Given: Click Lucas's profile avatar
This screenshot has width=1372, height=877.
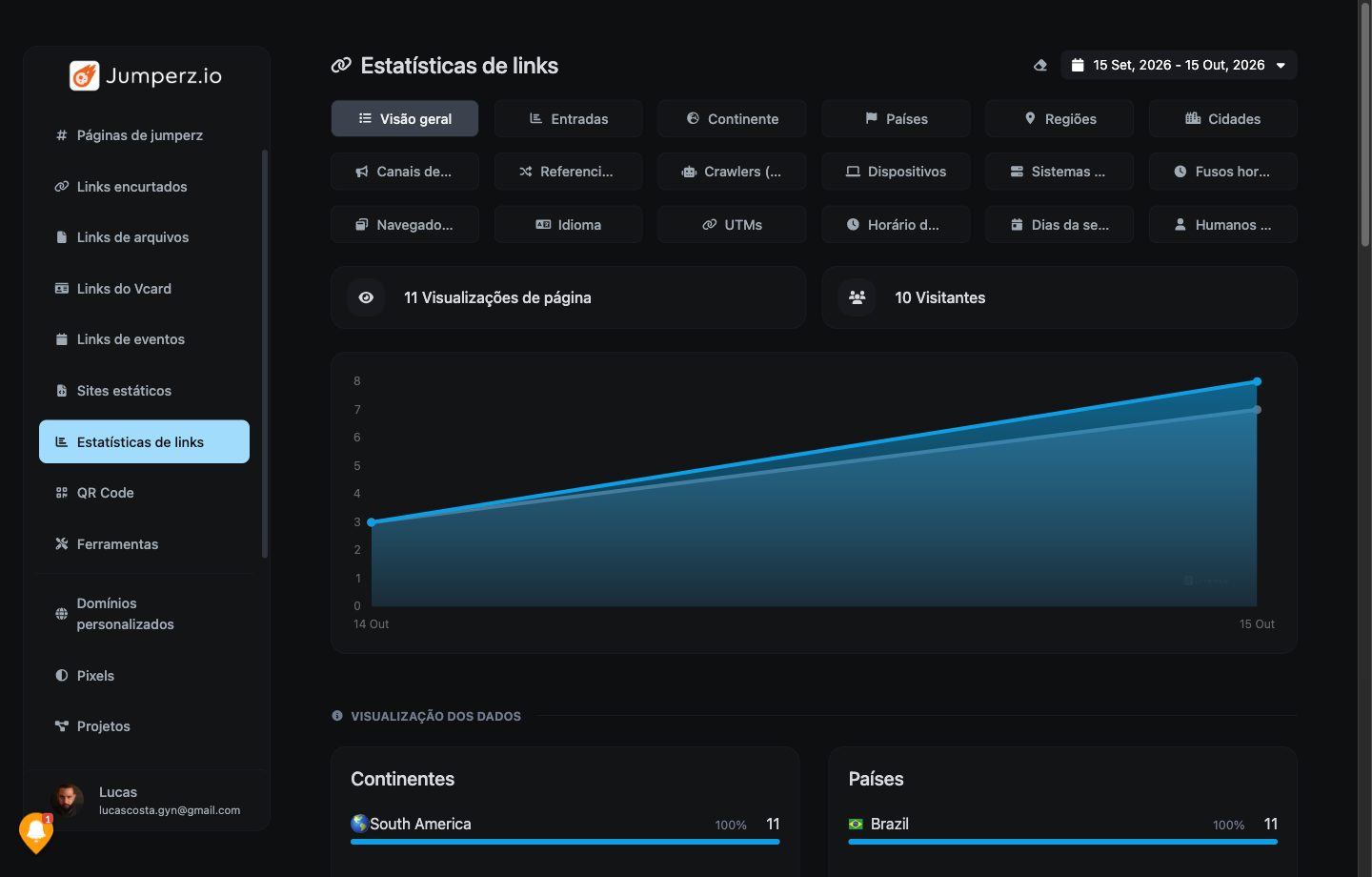Looking at the screenshot, I should point(68,800).
